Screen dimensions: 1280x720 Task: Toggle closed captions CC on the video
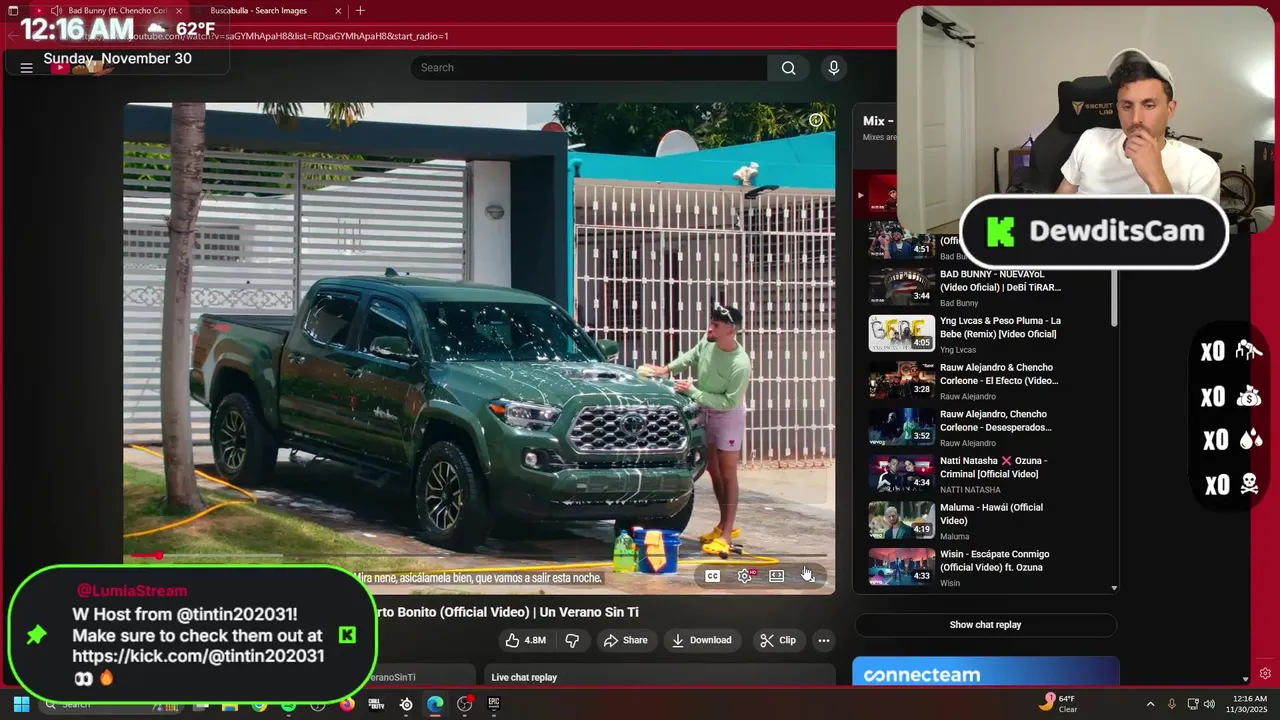712,576
